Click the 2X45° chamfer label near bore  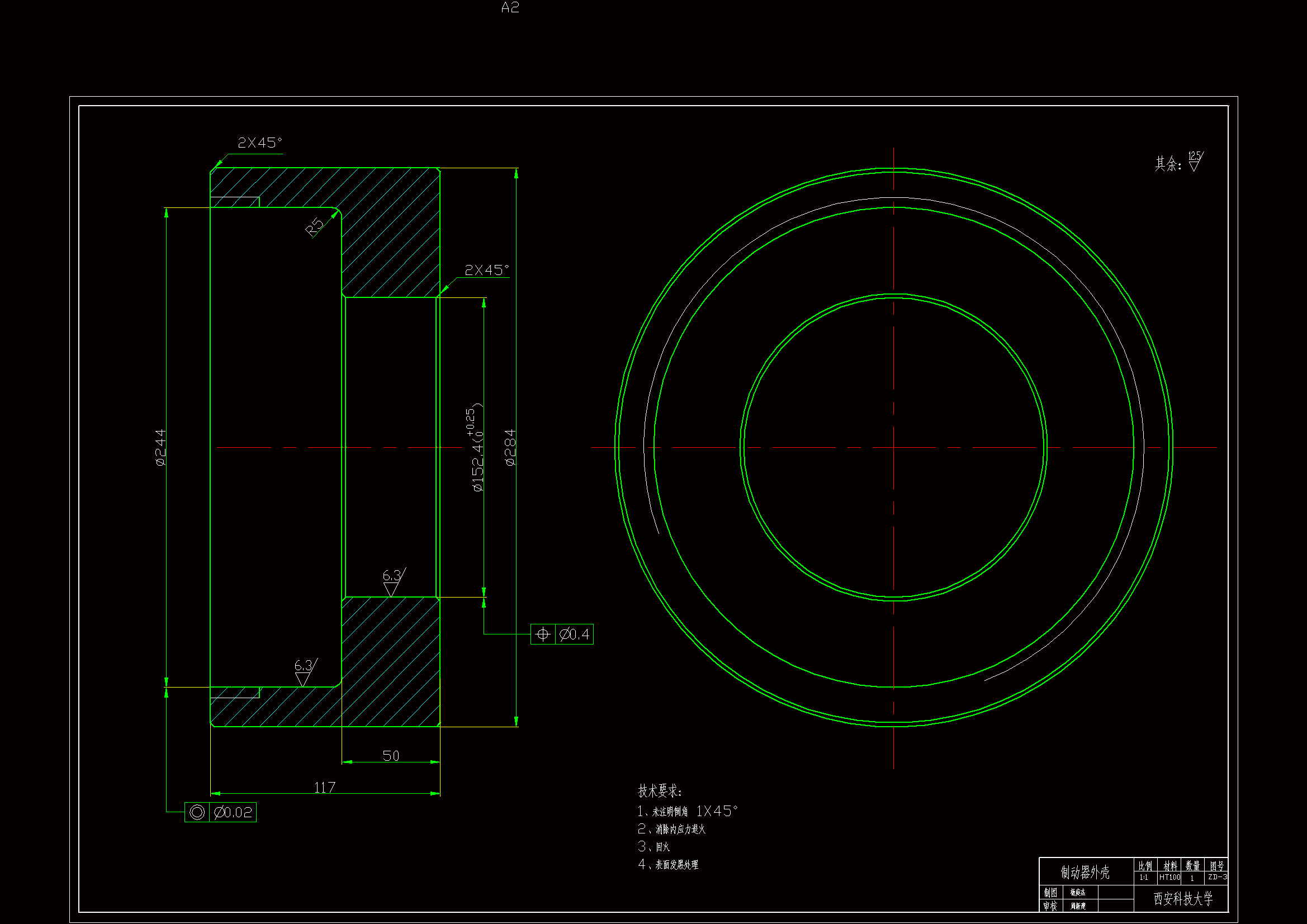coord(486,270)
